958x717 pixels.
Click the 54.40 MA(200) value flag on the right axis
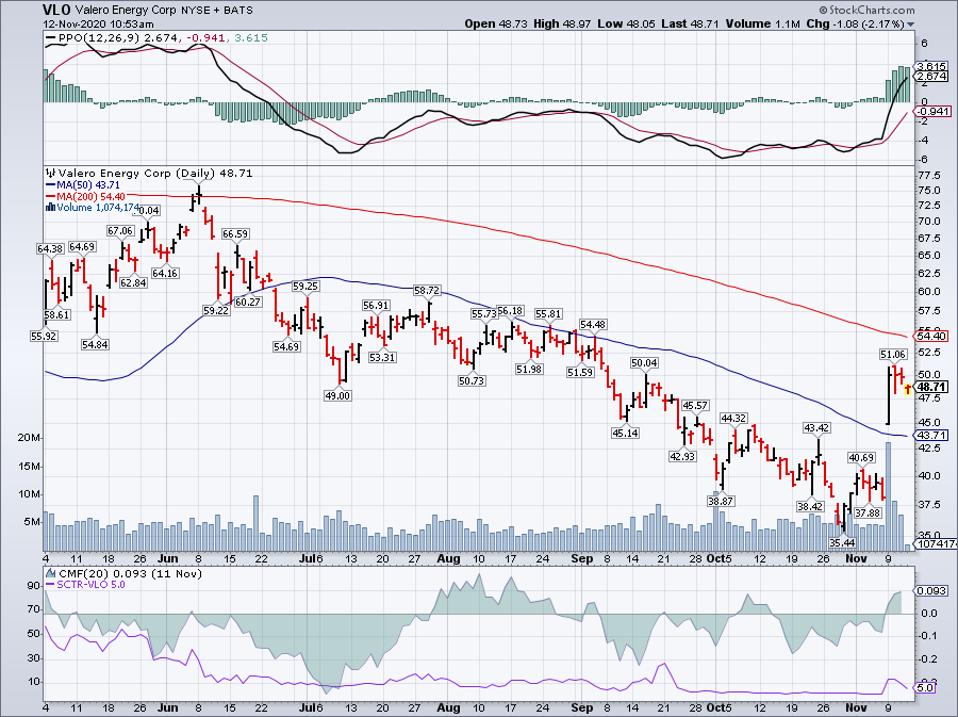click(x=931, y=336)
